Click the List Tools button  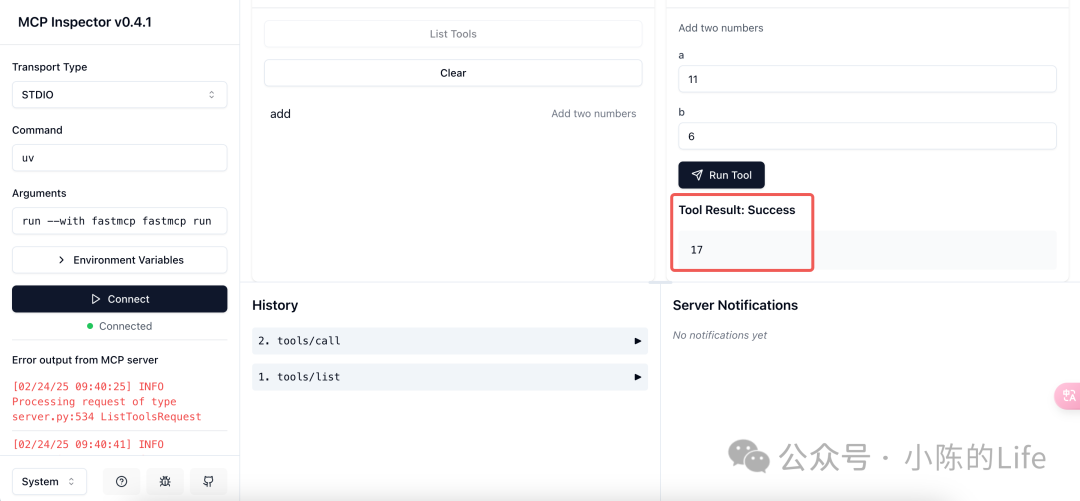tap(453, 34)
